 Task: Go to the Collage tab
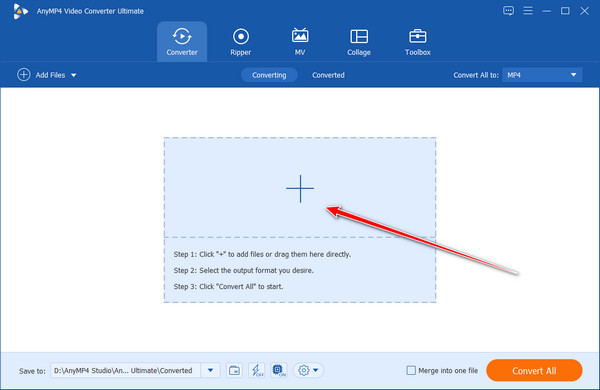pos(359,42)
